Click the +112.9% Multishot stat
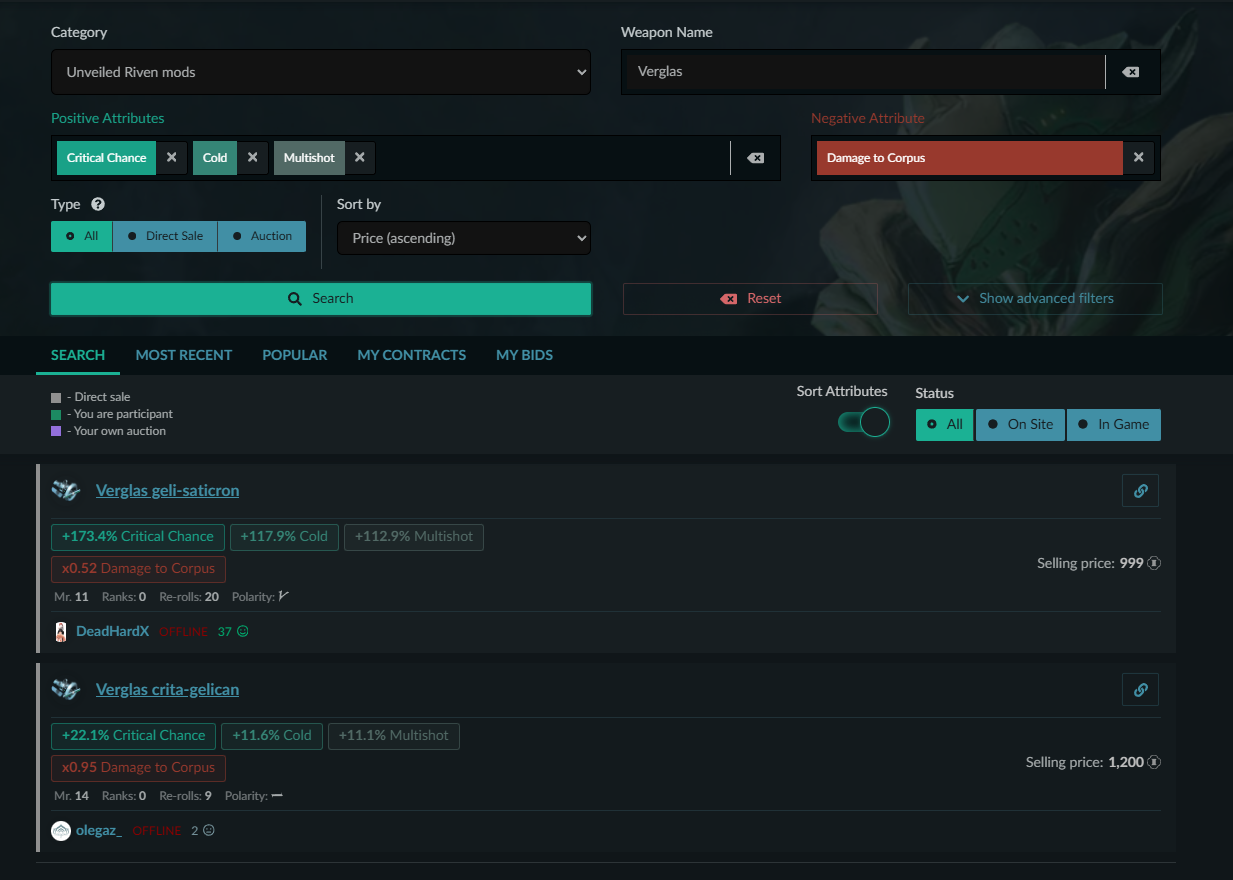 [414, 537]
